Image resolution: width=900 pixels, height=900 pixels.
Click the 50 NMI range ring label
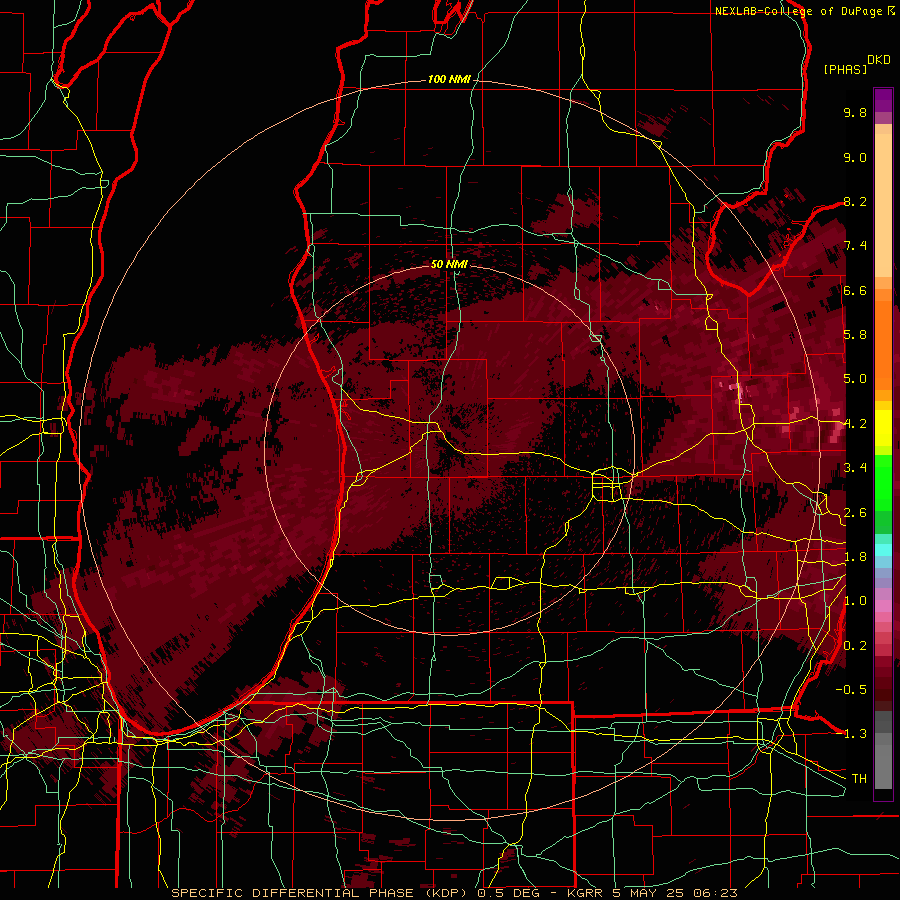point(449,264)
